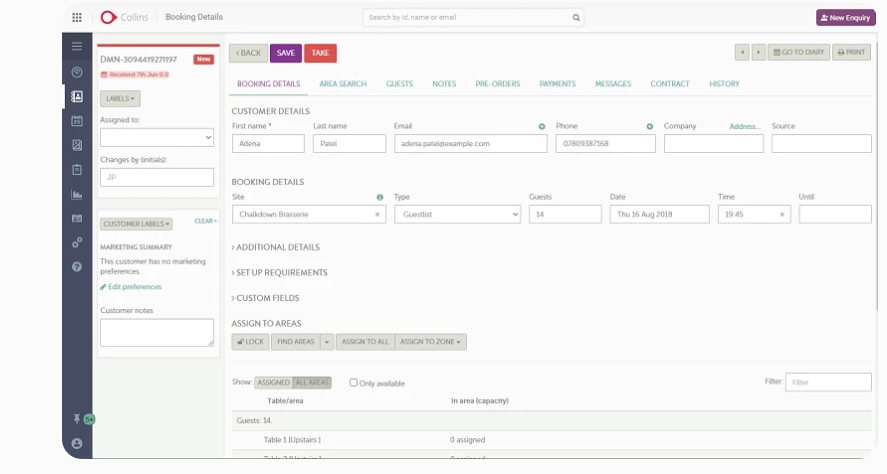The width and height of the screenshot is (887, 474).
Task: Open the apps grid launcher icon
Action: tap(77, 18)
